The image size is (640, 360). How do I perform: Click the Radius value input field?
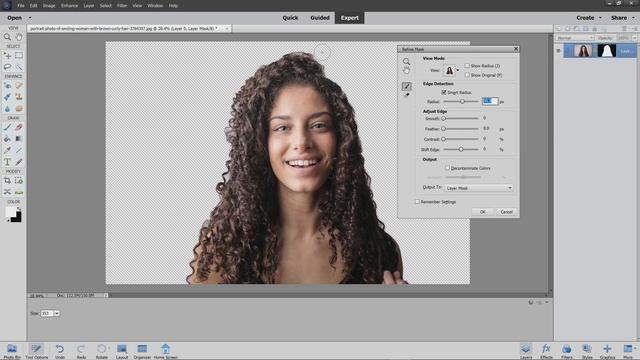[490, 101]
